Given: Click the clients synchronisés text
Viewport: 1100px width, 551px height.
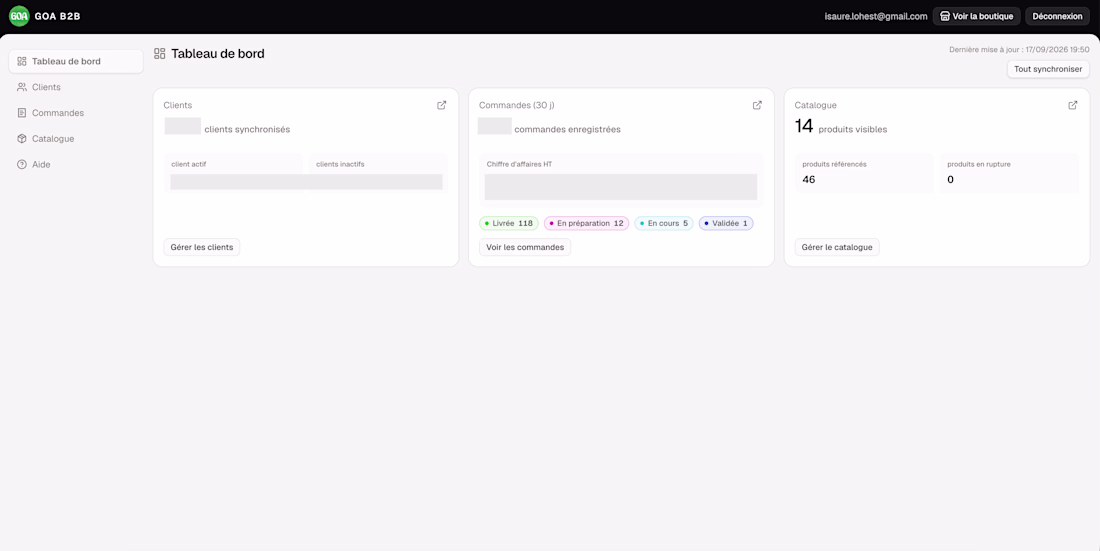Looking at the screenshot, I should click(x=247, y=130).
